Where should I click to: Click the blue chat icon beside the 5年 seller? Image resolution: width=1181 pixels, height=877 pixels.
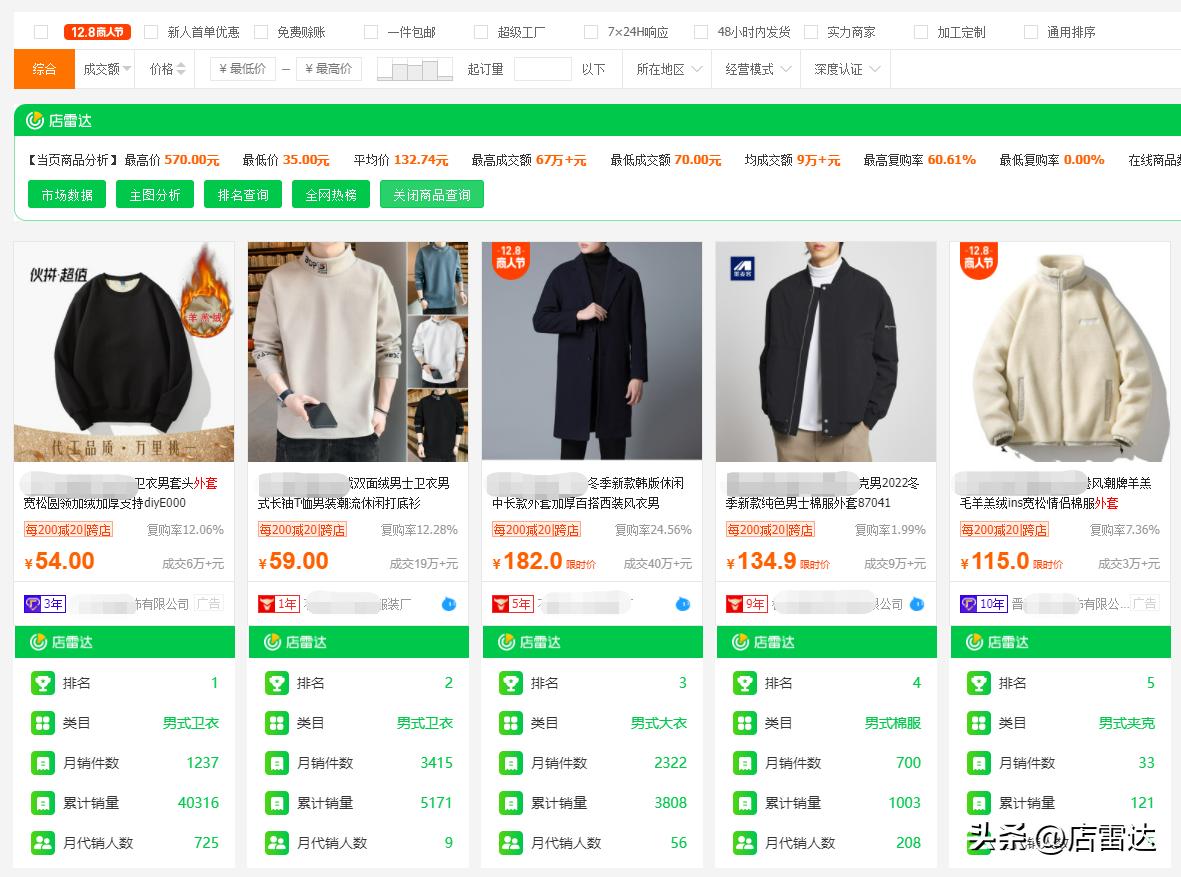click(x=683, y=604)
